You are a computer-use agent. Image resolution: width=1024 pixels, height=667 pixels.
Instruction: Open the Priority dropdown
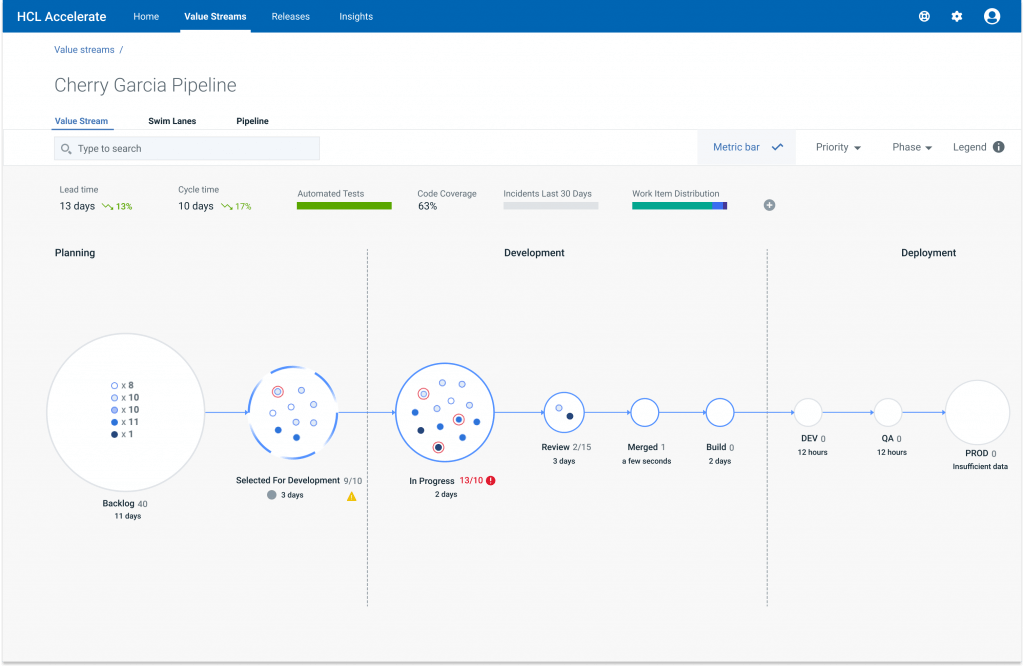[x=837, y=147]
